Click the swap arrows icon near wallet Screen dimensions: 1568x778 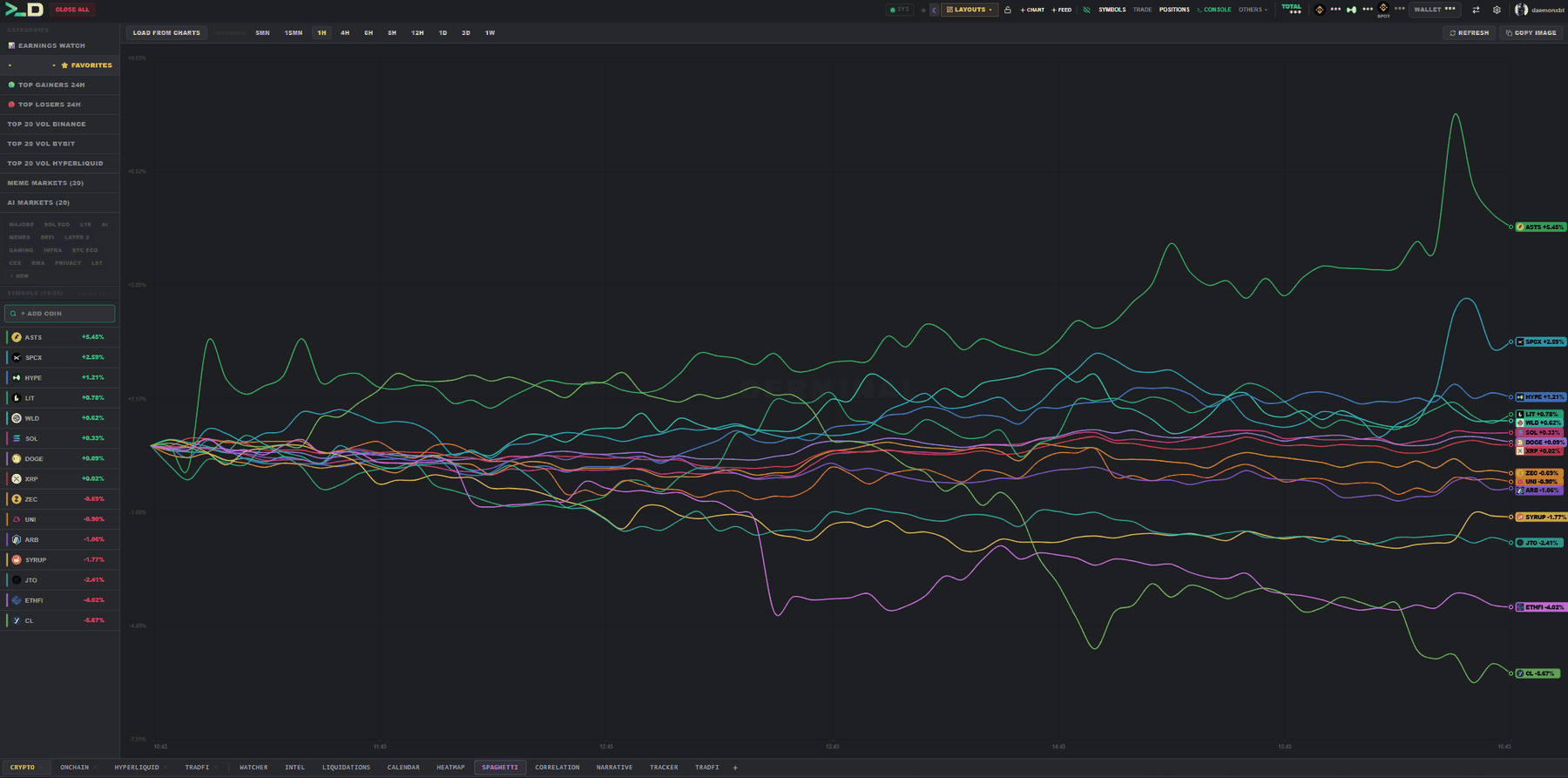point(1476,10)
